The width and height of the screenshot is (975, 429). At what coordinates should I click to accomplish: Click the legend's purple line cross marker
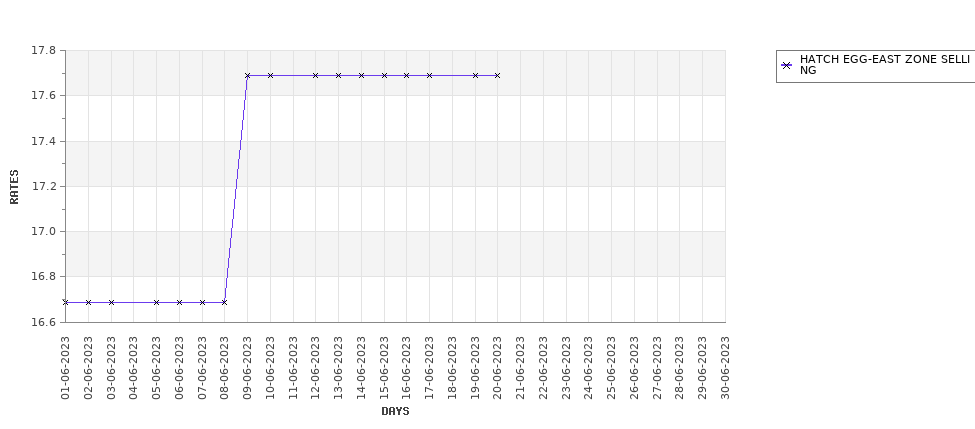click(787, 65)
